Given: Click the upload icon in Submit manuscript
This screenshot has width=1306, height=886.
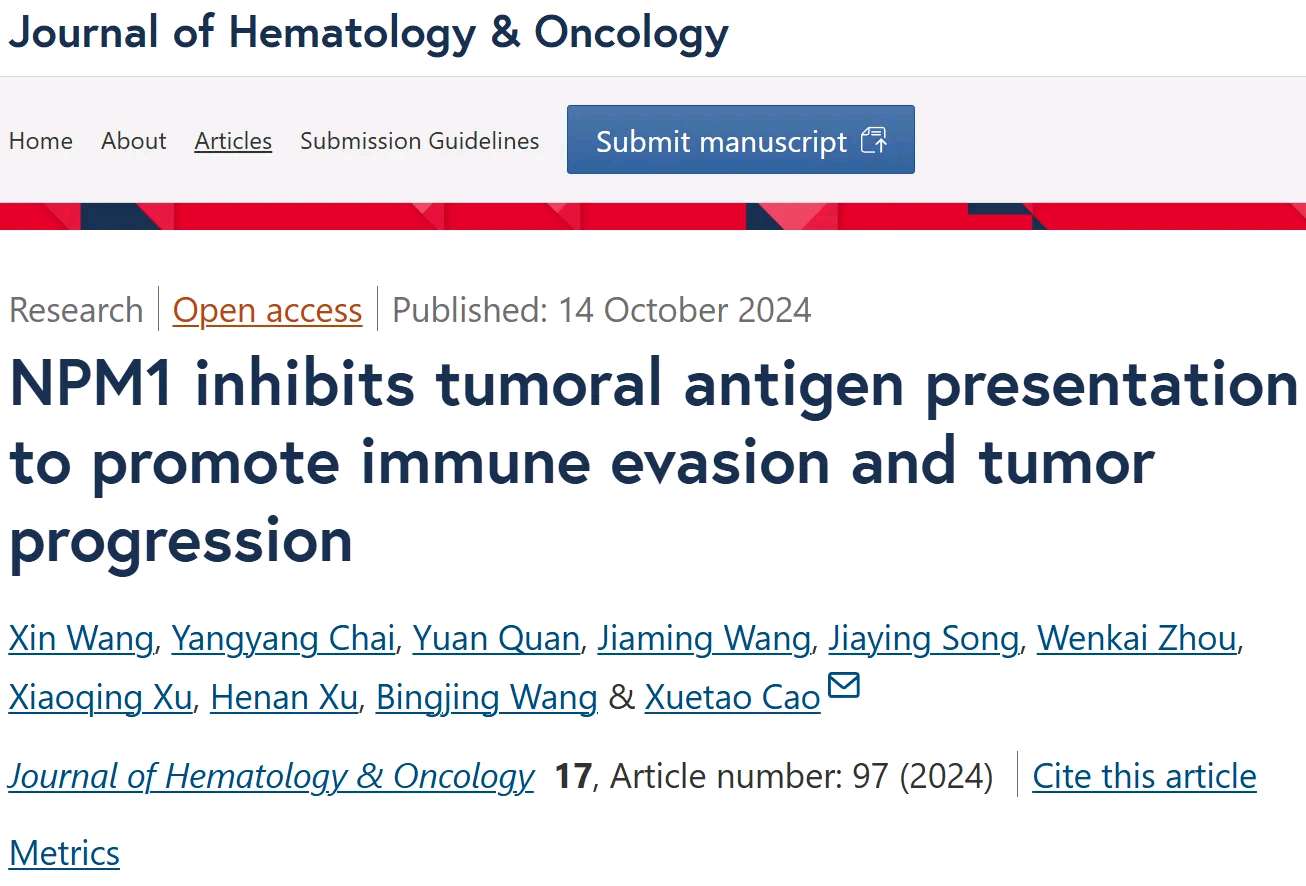Looking at the screenshot, I should [873, 141].
